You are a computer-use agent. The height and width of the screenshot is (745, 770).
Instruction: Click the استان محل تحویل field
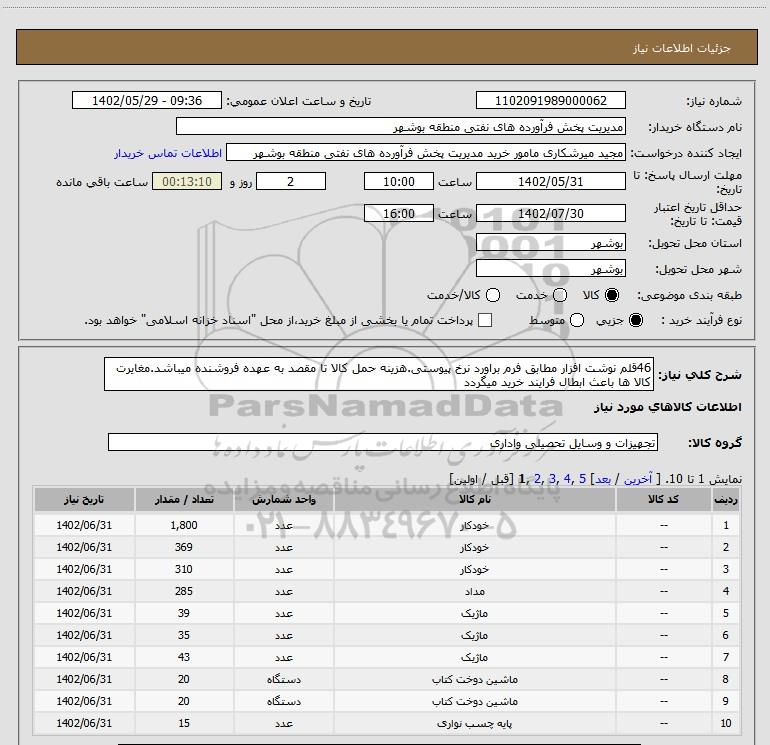[551, 244]
